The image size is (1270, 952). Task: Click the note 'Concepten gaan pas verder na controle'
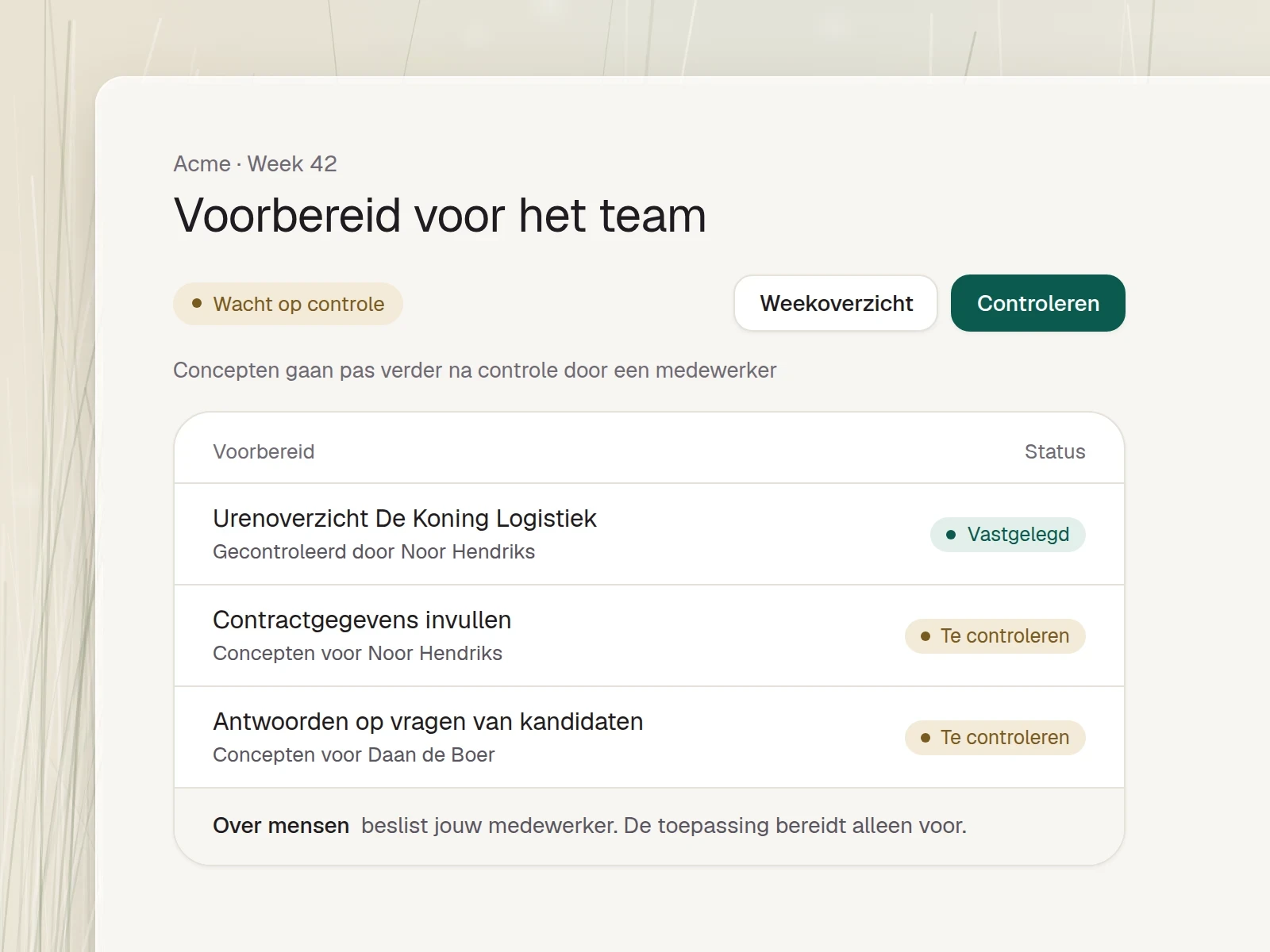point(475,370)
